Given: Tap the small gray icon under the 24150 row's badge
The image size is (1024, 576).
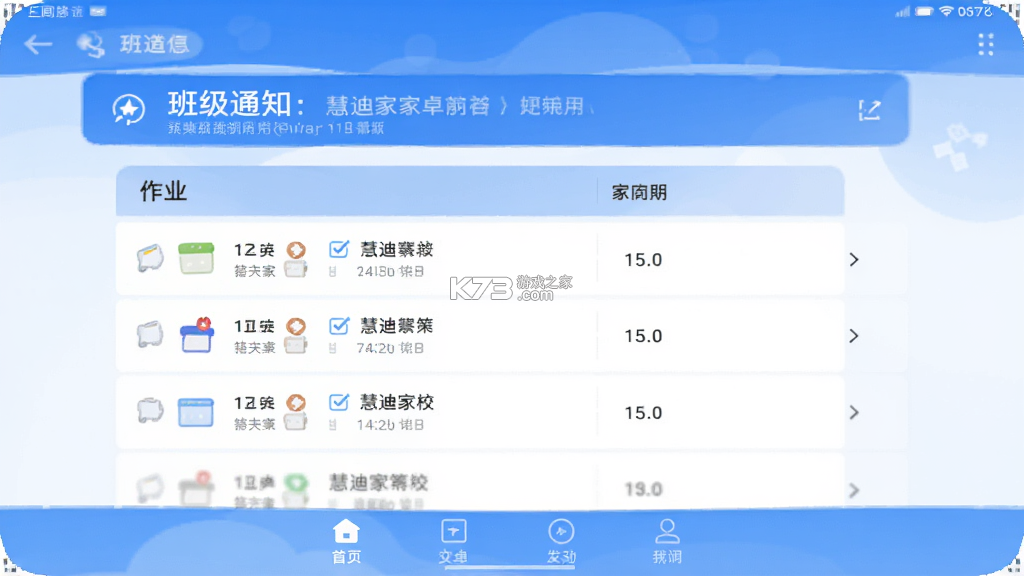Looking at the screenshot, I should click(296, 269).
